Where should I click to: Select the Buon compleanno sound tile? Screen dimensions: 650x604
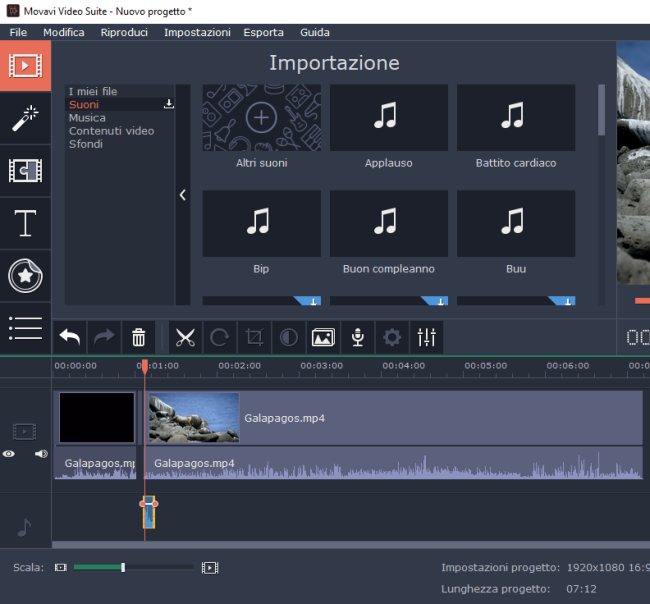(x=389, y=224)
